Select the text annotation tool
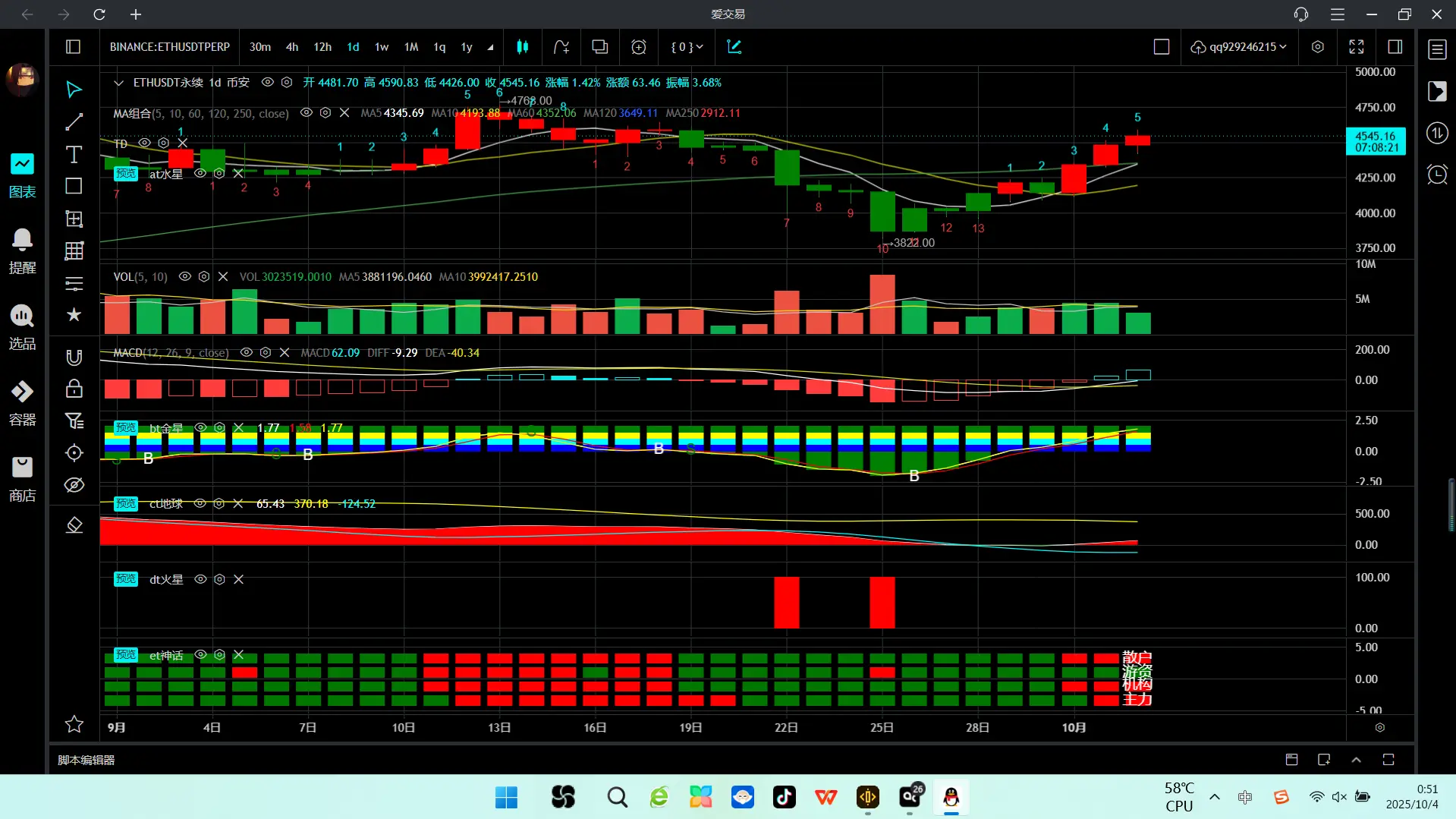1456x819 pixels. click(x=74, y=155)
